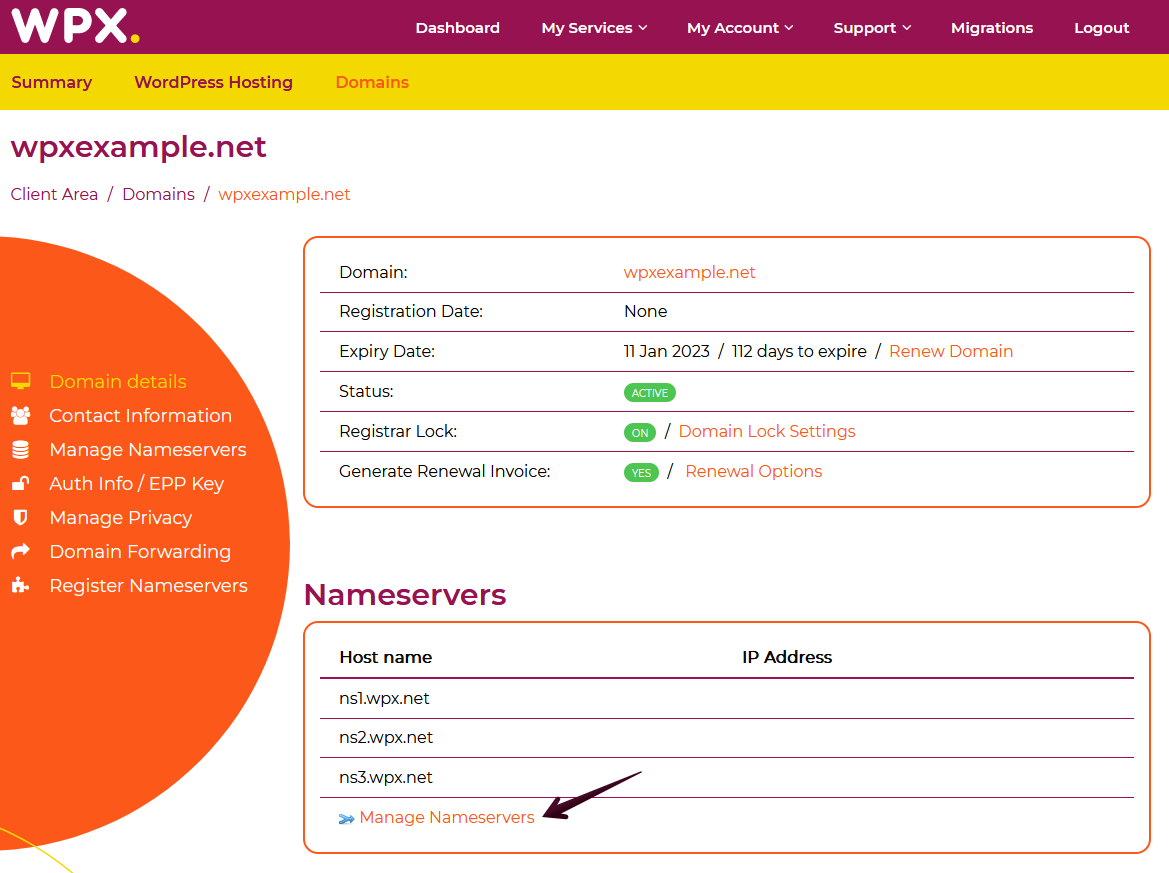
Task: Click the monitor icon beside Domain details
Action: coord(20,381)
